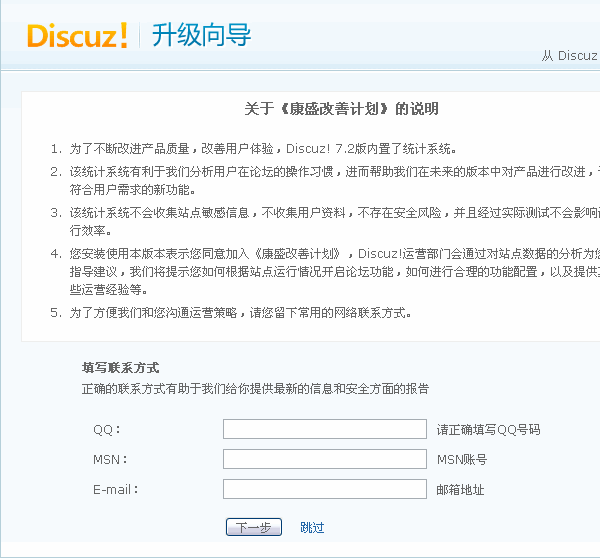Click the QQ: field label
Viewport: 600px width, 560px height.
click(106, 430)
